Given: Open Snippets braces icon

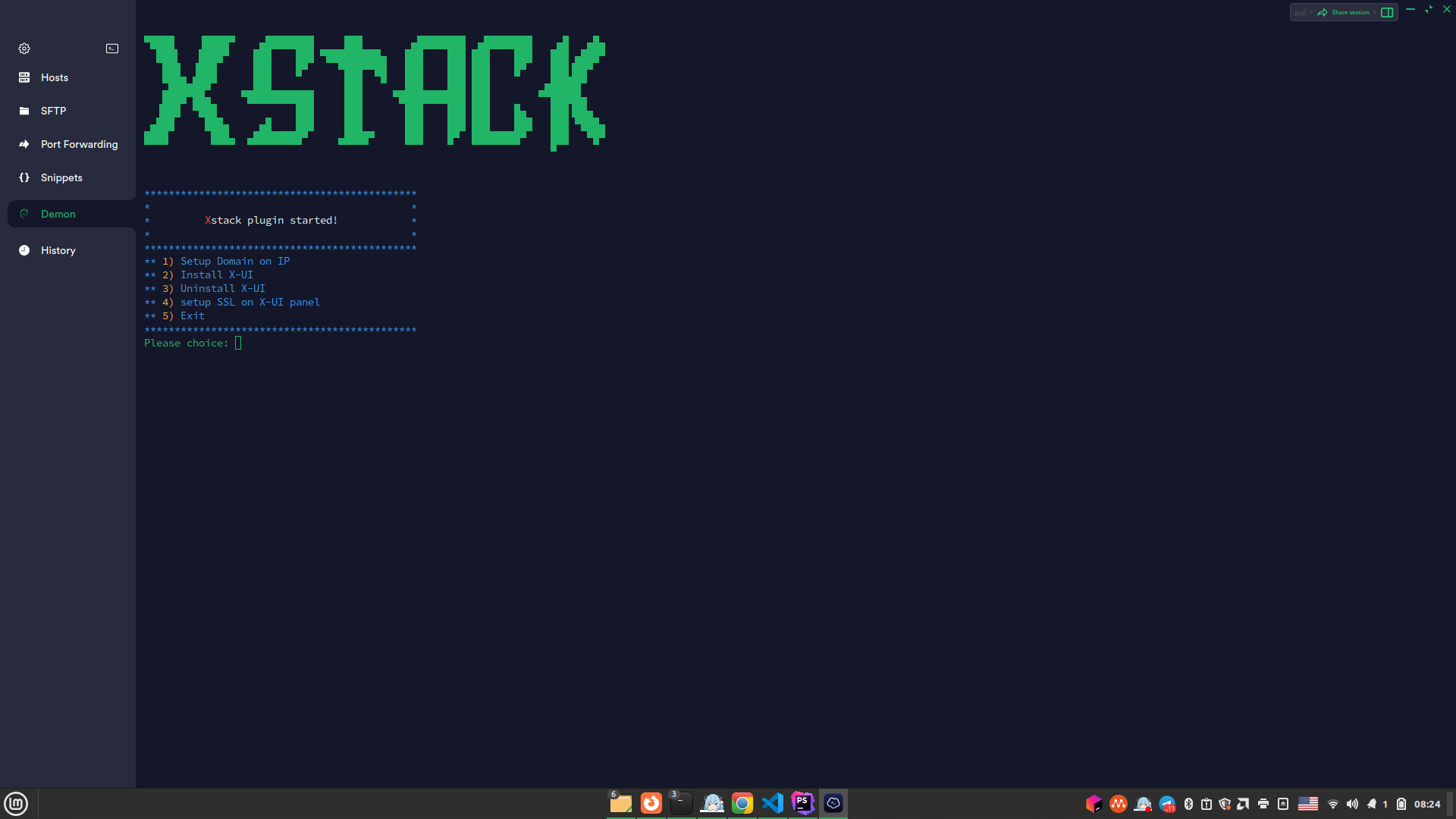Looking at the screenshot, I should [x=24, y=177].
